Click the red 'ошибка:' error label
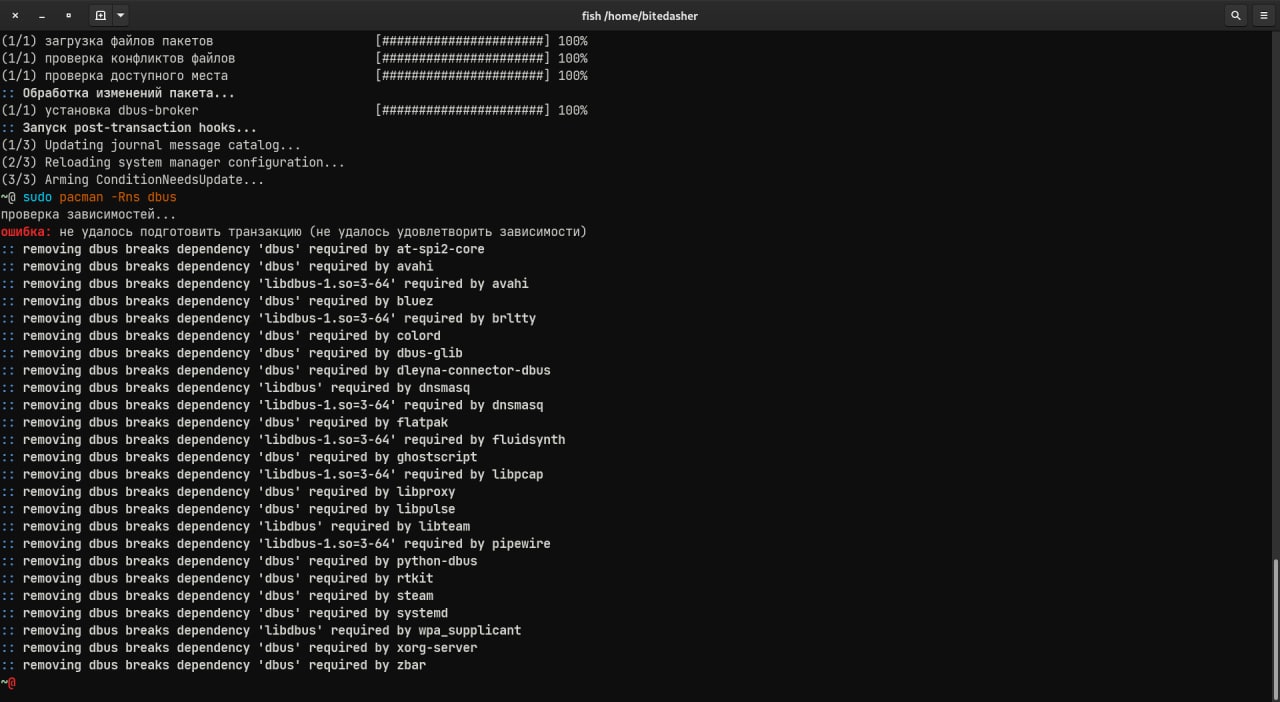This screenshot has height=702, width=1280. click(26, 232)
